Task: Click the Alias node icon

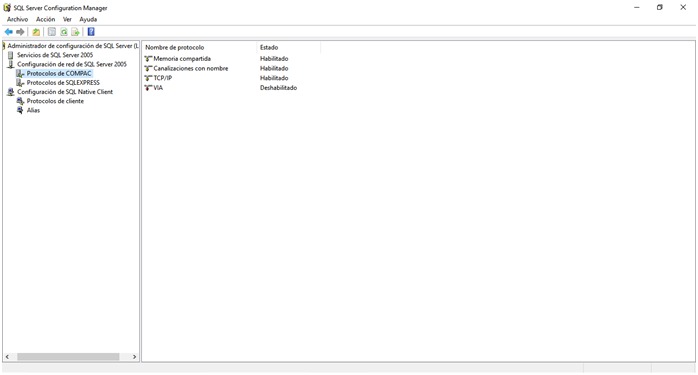Action: tap(20, 110)
